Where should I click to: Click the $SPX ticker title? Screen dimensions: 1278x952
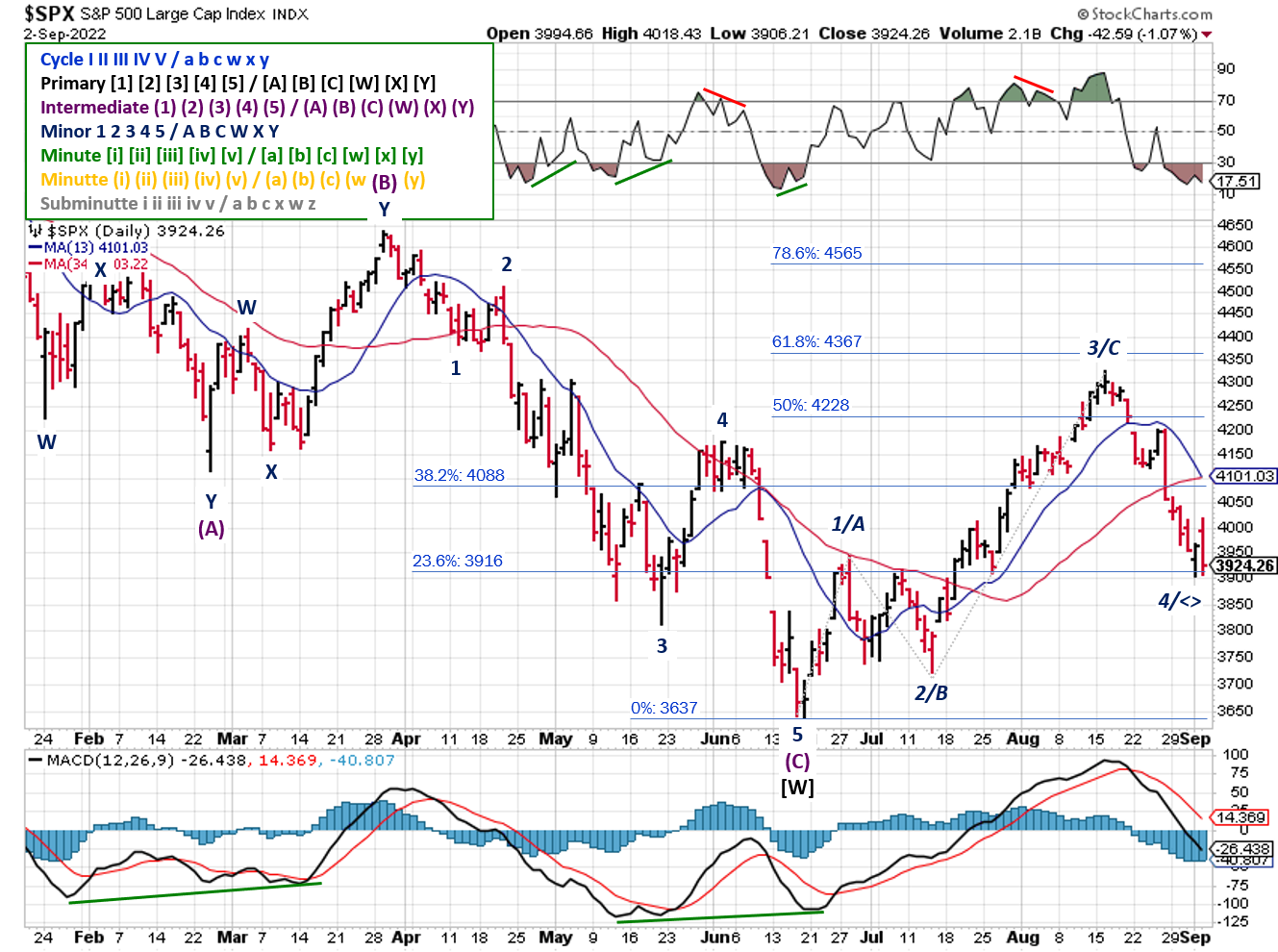pyautogui.click(x=49, y=13)
